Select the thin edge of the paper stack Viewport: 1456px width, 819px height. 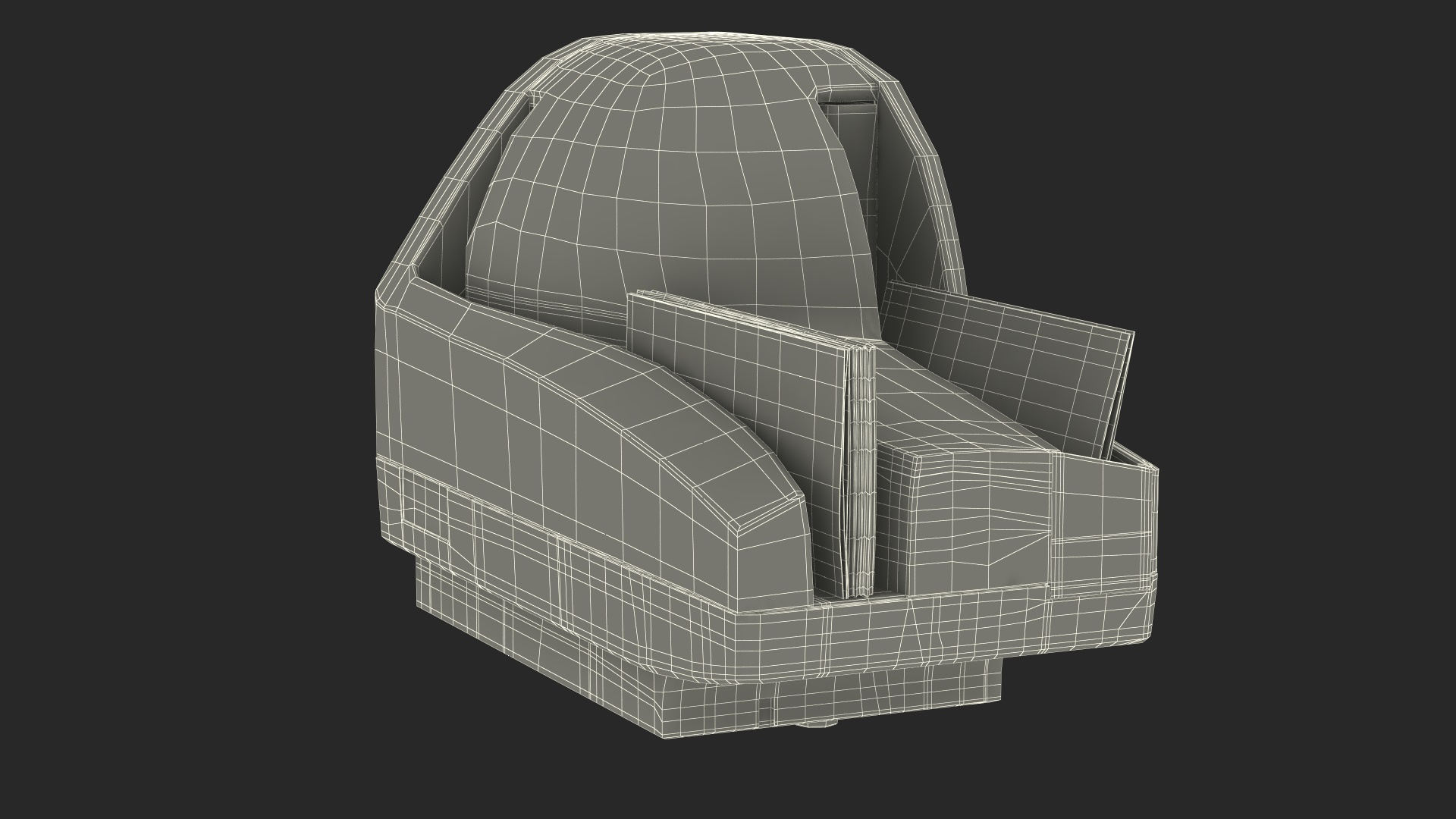(859, 470)
